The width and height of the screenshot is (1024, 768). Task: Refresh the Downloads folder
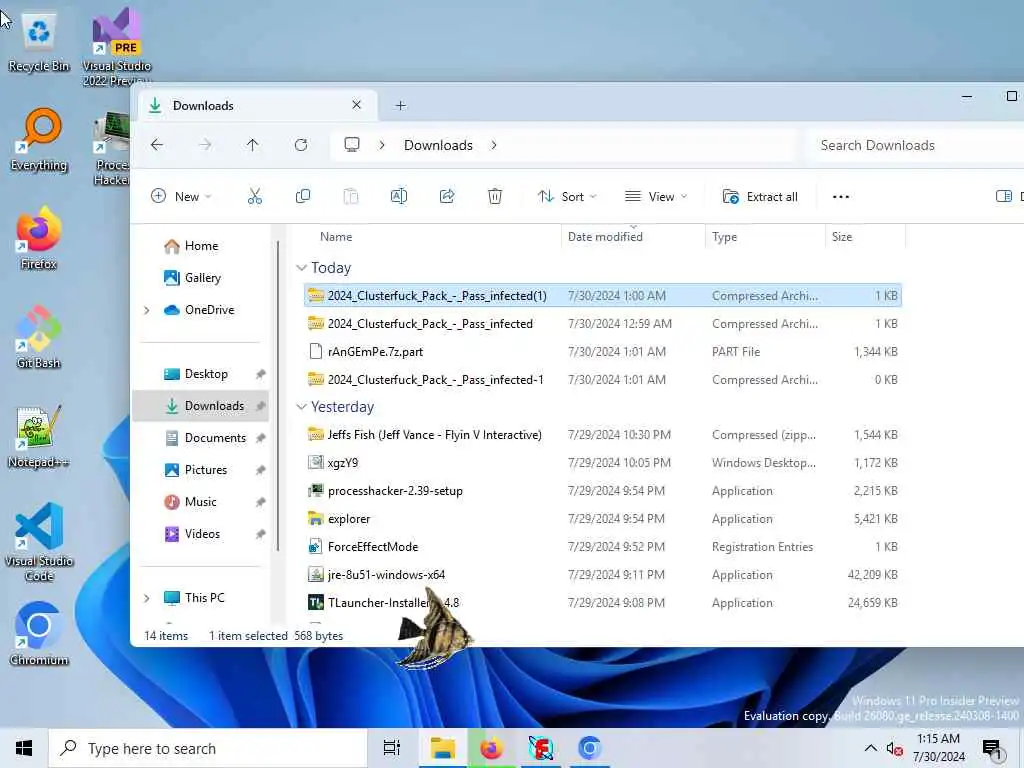point(301,145)
